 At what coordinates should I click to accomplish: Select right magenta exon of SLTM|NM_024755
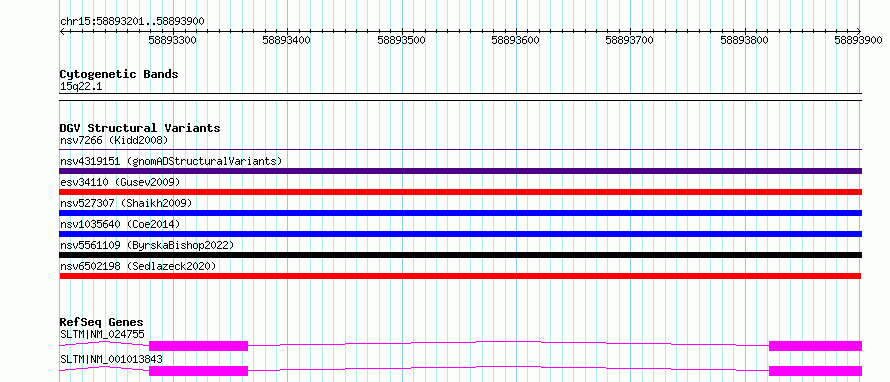coord(816,346)
